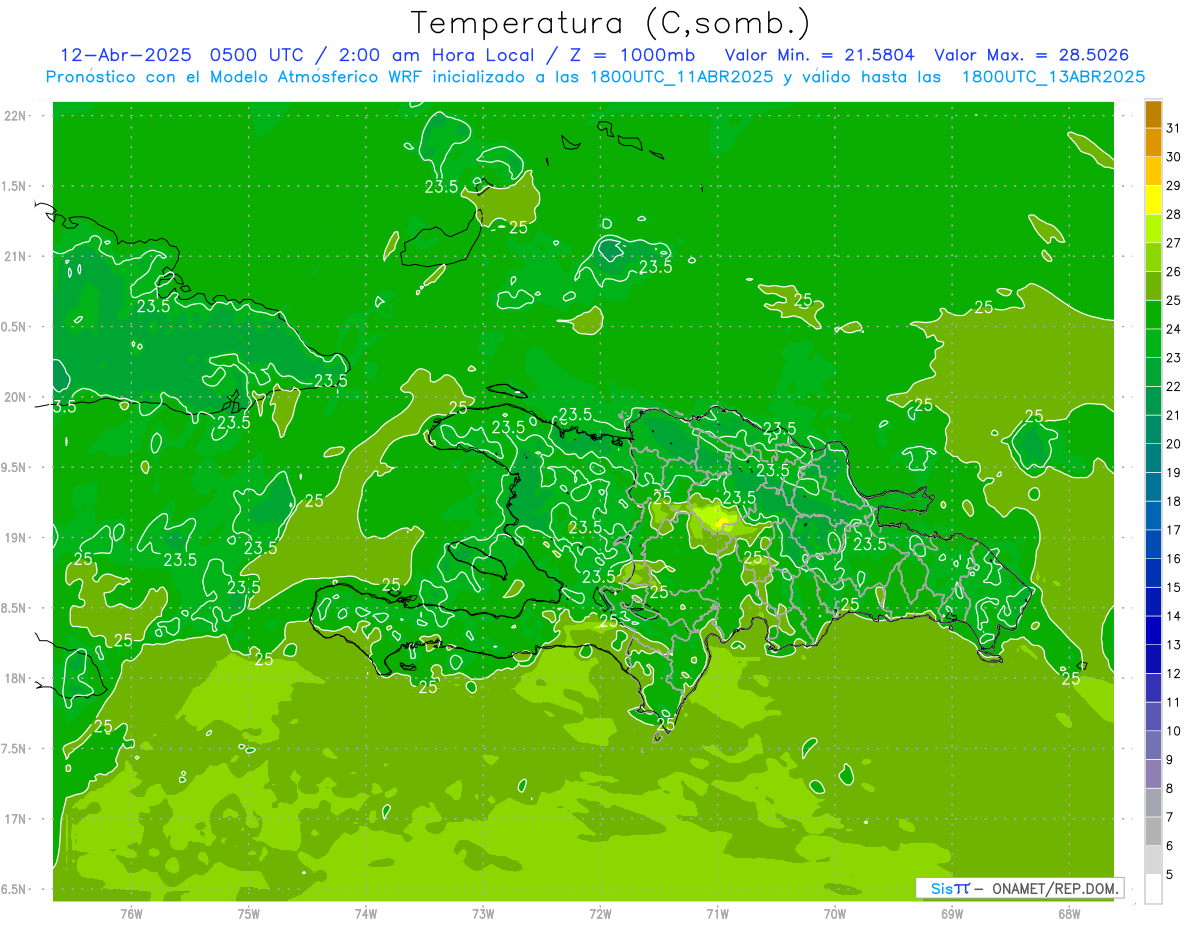Screen dimensions: 1200x927
Task: Click colorbar value label '31'
Action: click(1174, 128)
